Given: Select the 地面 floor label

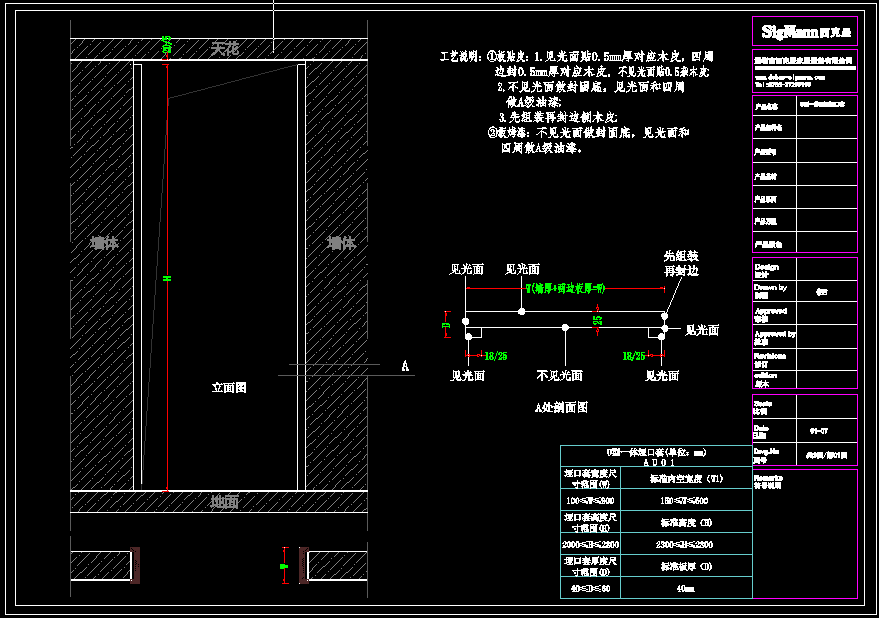Looking at the screenshot, I should point(225,502).
